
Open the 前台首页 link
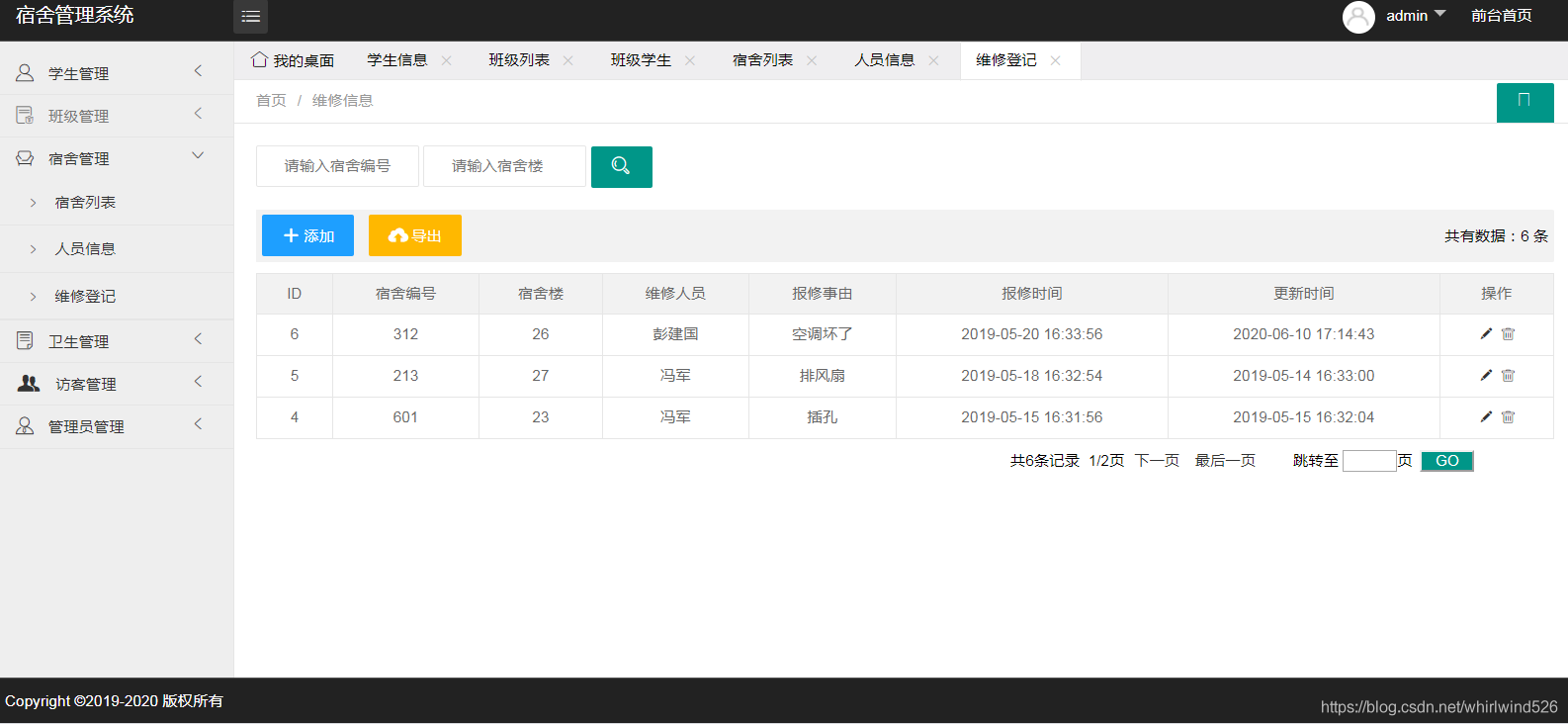[x=1501, y=16]
